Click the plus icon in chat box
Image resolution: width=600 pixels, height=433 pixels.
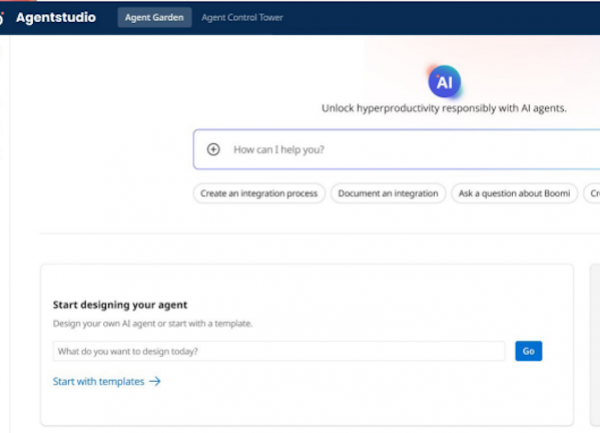[x=213, y=149]
